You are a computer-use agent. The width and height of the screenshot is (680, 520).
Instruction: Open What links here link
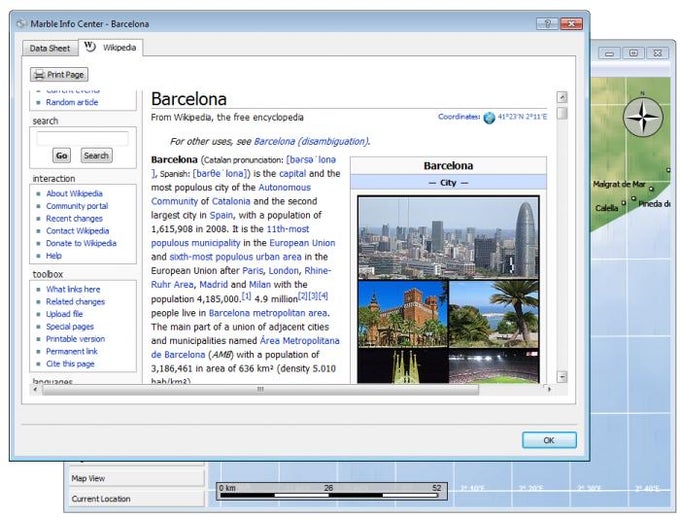click(x=73, y=289)
